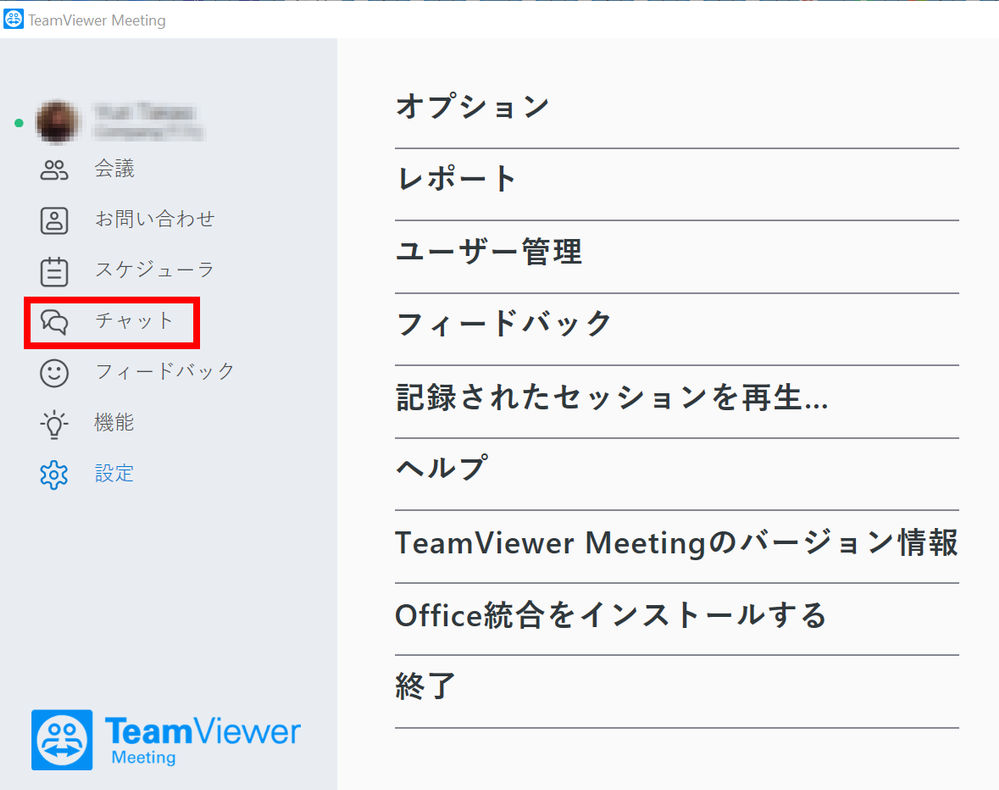Click the TeamViewer Meeting title bar icon
The height and width of the screenshot is (790, 999).
coord(13,19)
